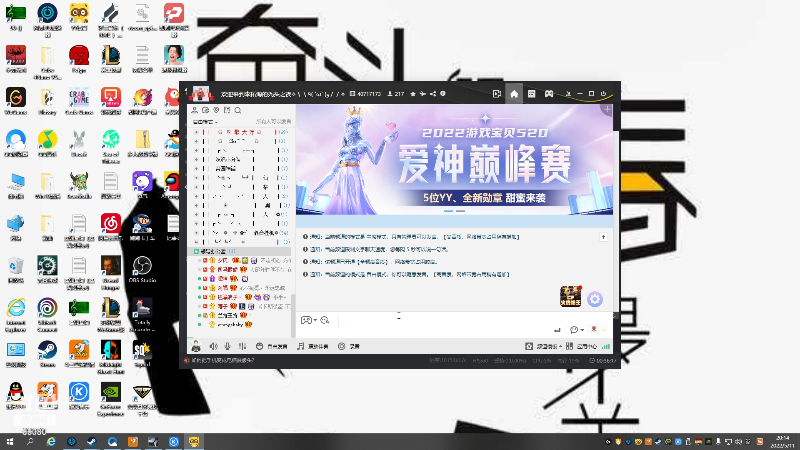Screen dimensions: 800x450
Task: Open the user icon above channel list
Action: pyautogui.click(x=194, y=110)
